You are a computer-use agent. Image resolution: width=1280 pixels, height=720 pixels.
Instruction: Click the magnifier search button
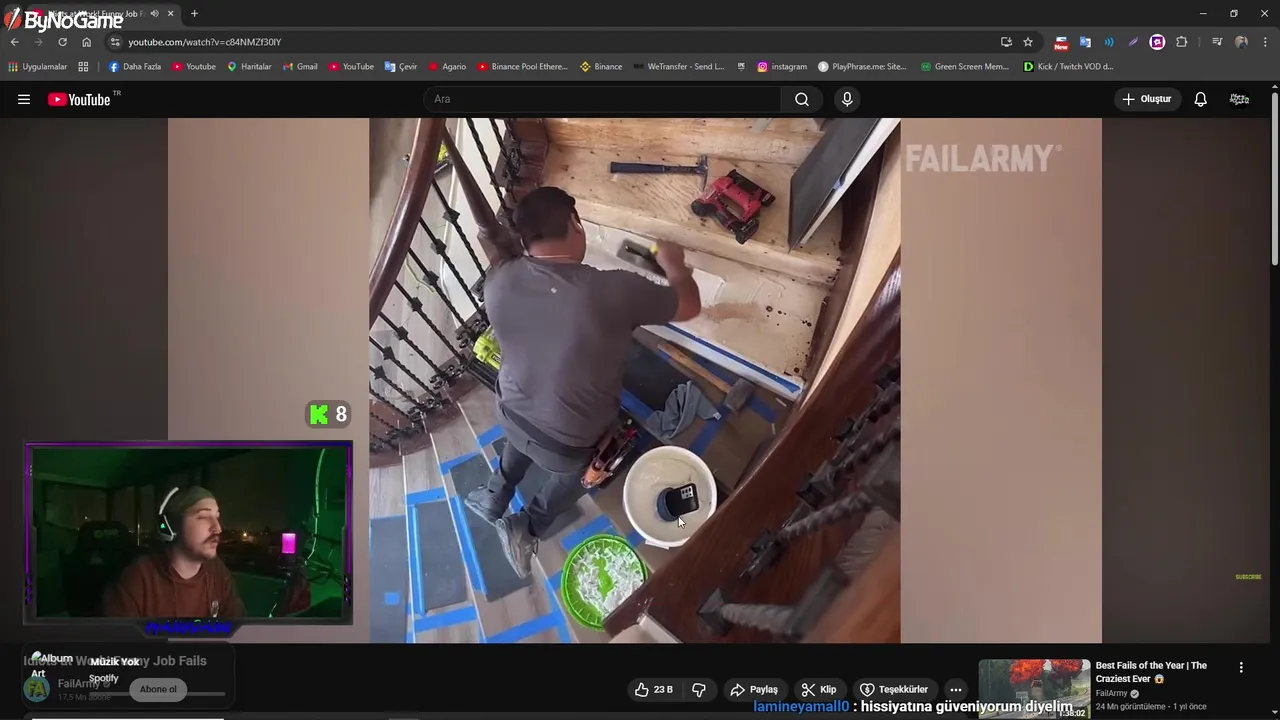pyautogui.click(x=802, y=99)
